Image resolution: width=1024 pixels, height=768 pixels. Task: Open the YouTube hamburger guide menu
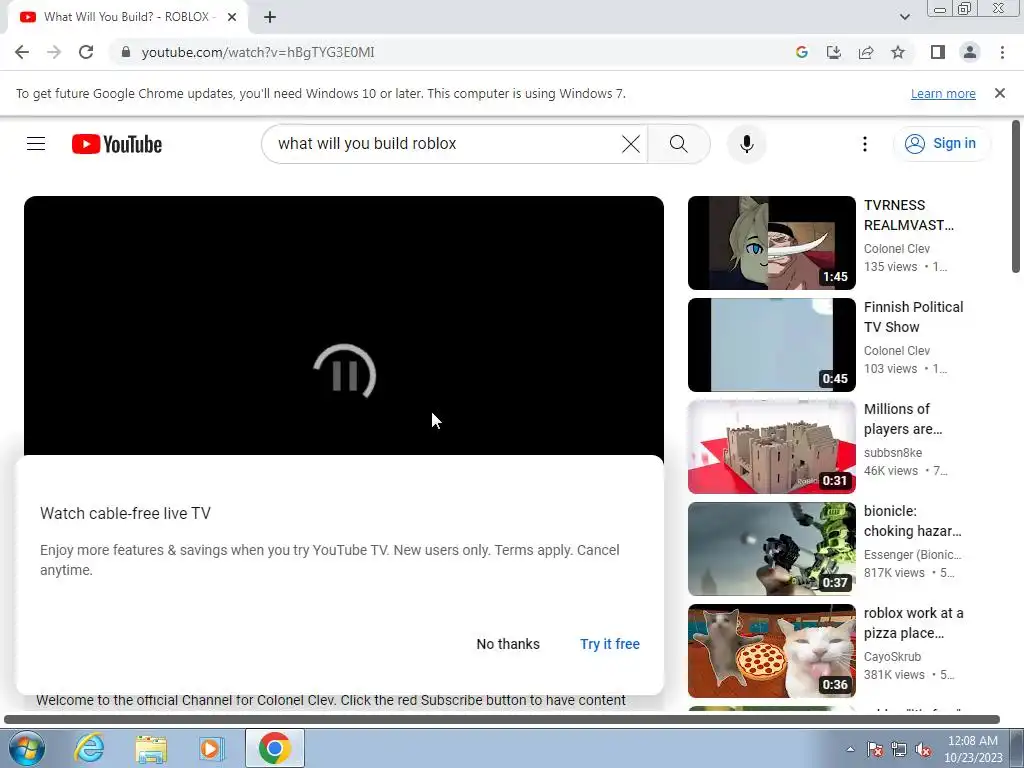pos(36,144)
